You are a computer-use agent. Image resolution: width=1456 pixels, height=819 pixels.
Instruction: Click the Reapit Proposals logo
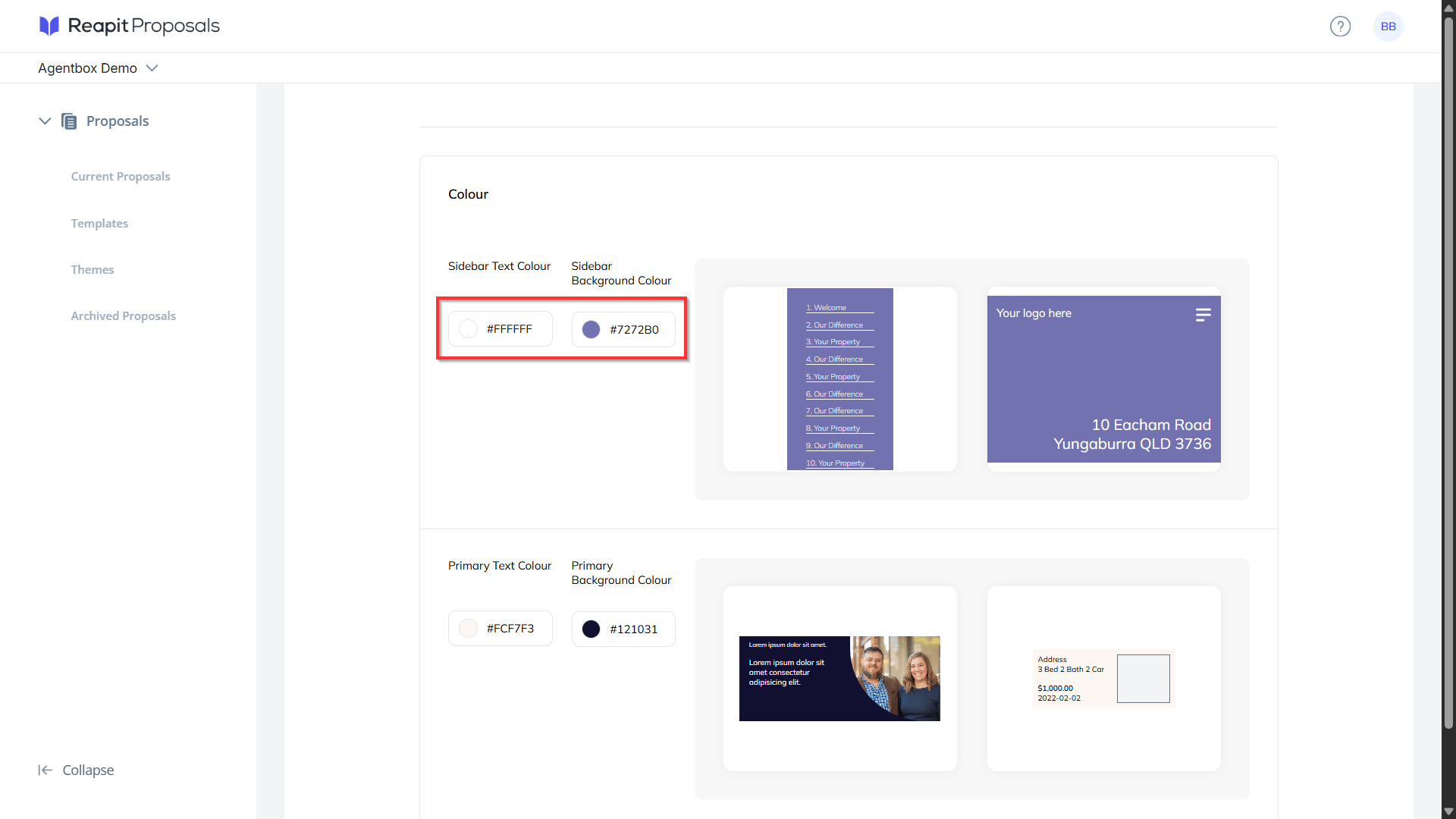130,26
